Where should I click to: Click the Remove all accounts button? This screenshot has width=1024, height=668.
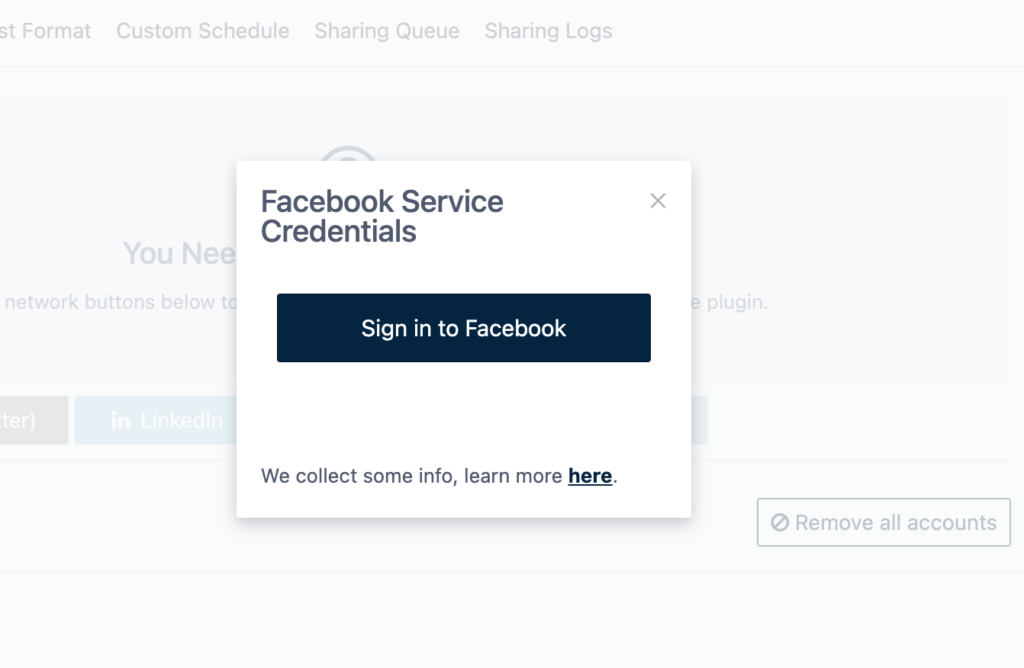[x=883, y=522]
